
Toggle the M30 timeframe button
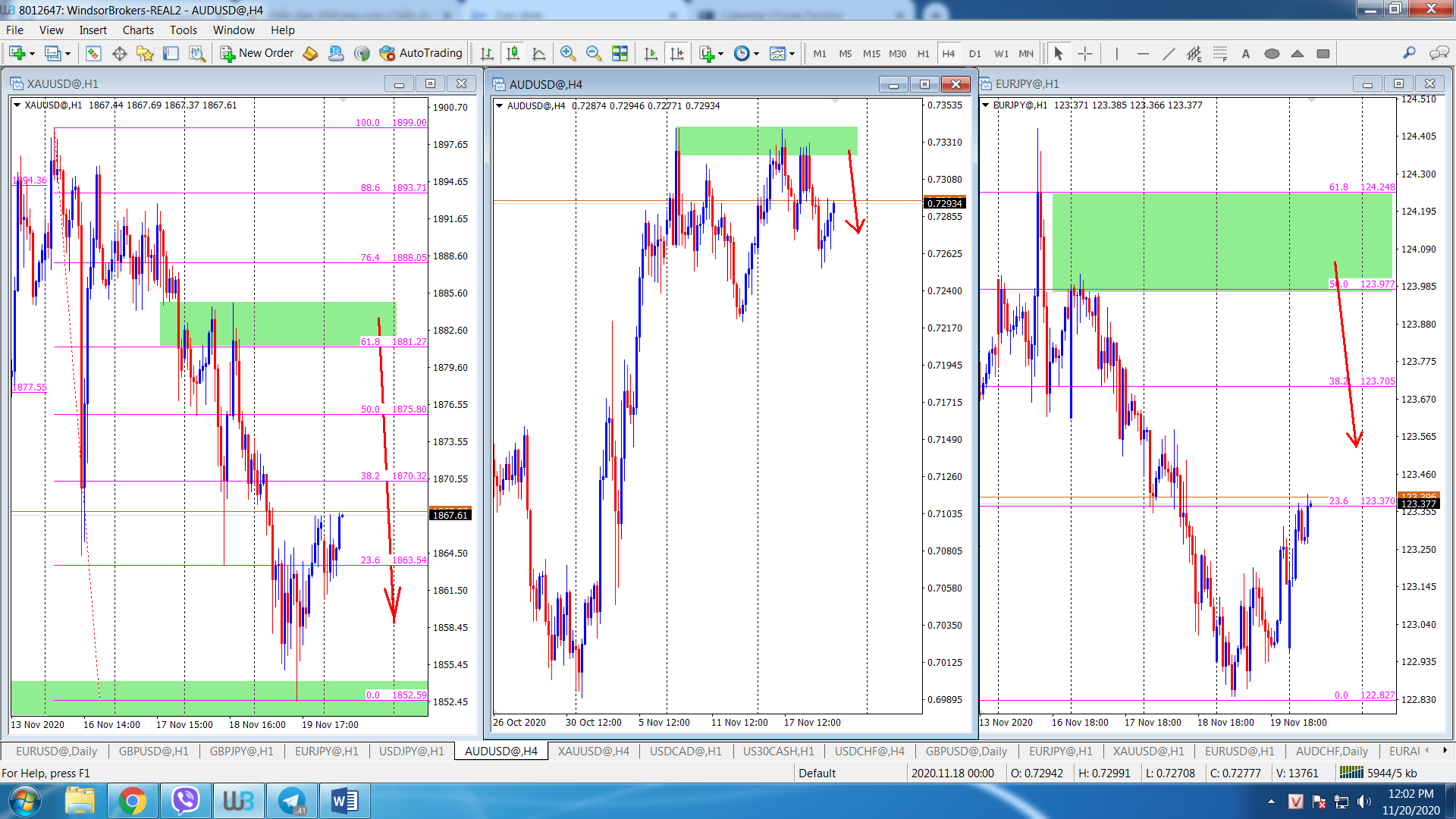pos(897,54)
